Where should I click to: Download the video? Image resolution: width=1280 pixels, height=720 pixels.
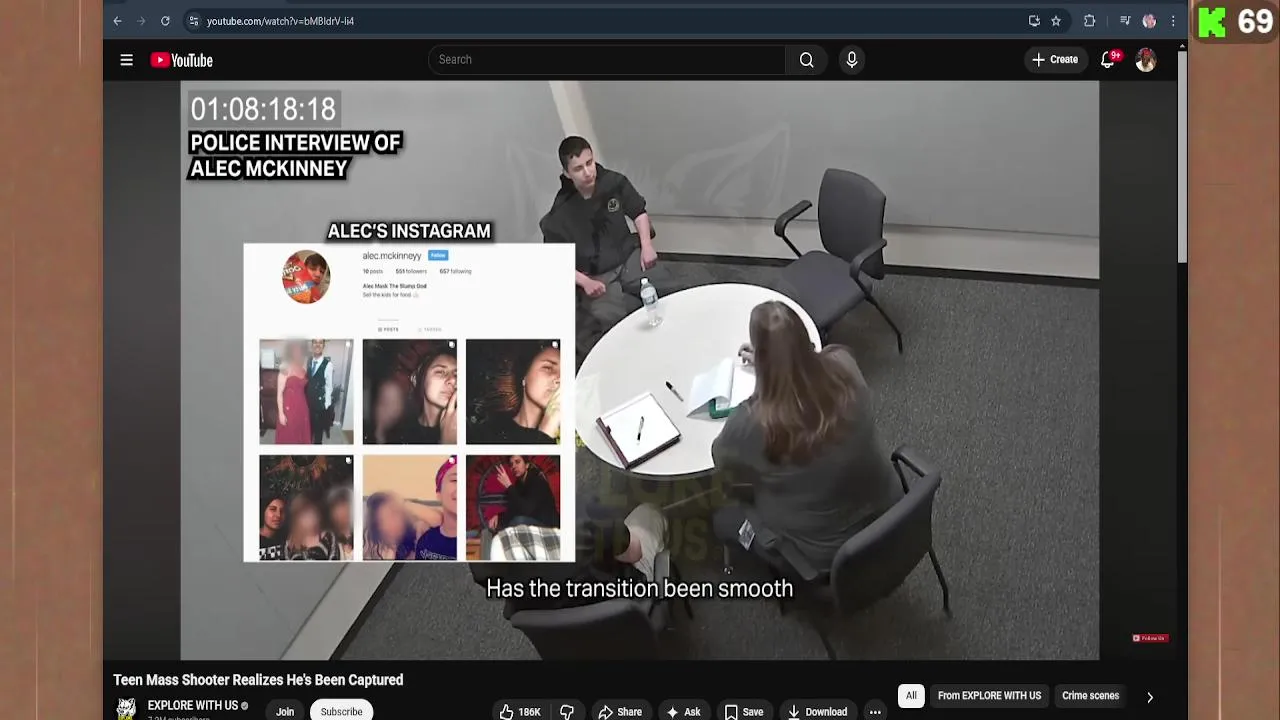pos(816,711)
